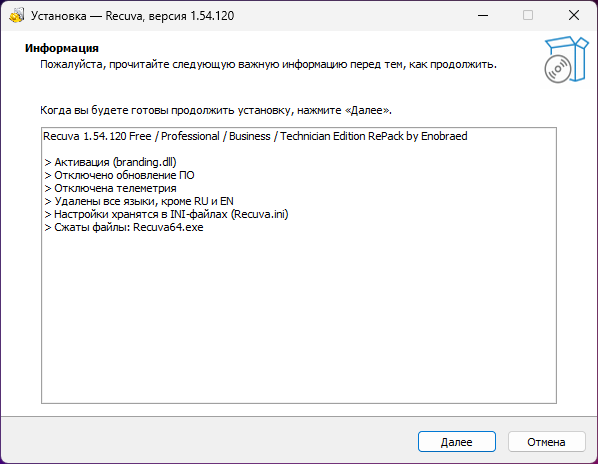Click the Информация heading

click(x=62, y=48)
